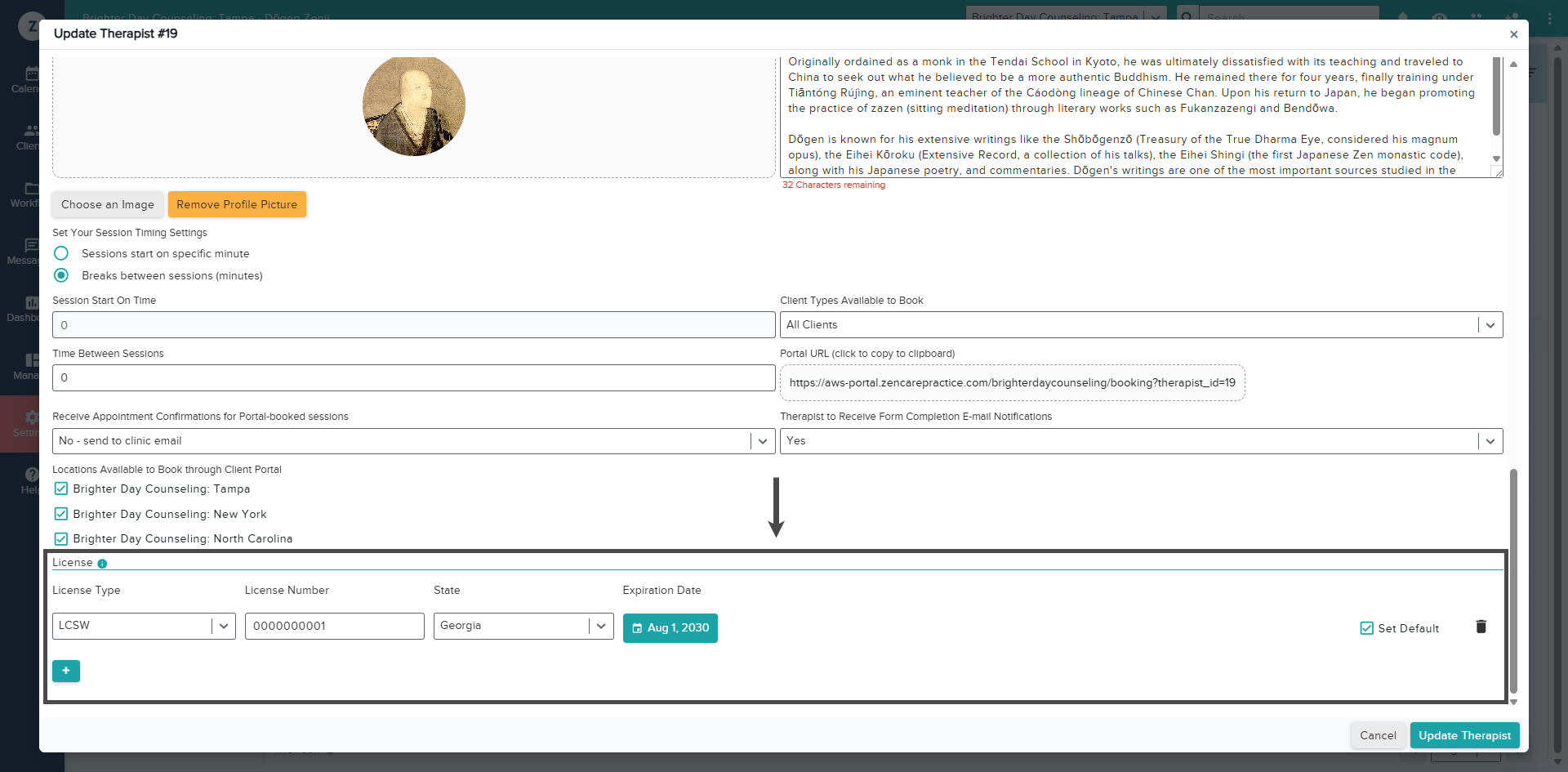1568x772 pixels.
Task: Click the 'Locations Available to Book through Client Portal' label
Action: point(167,470)
